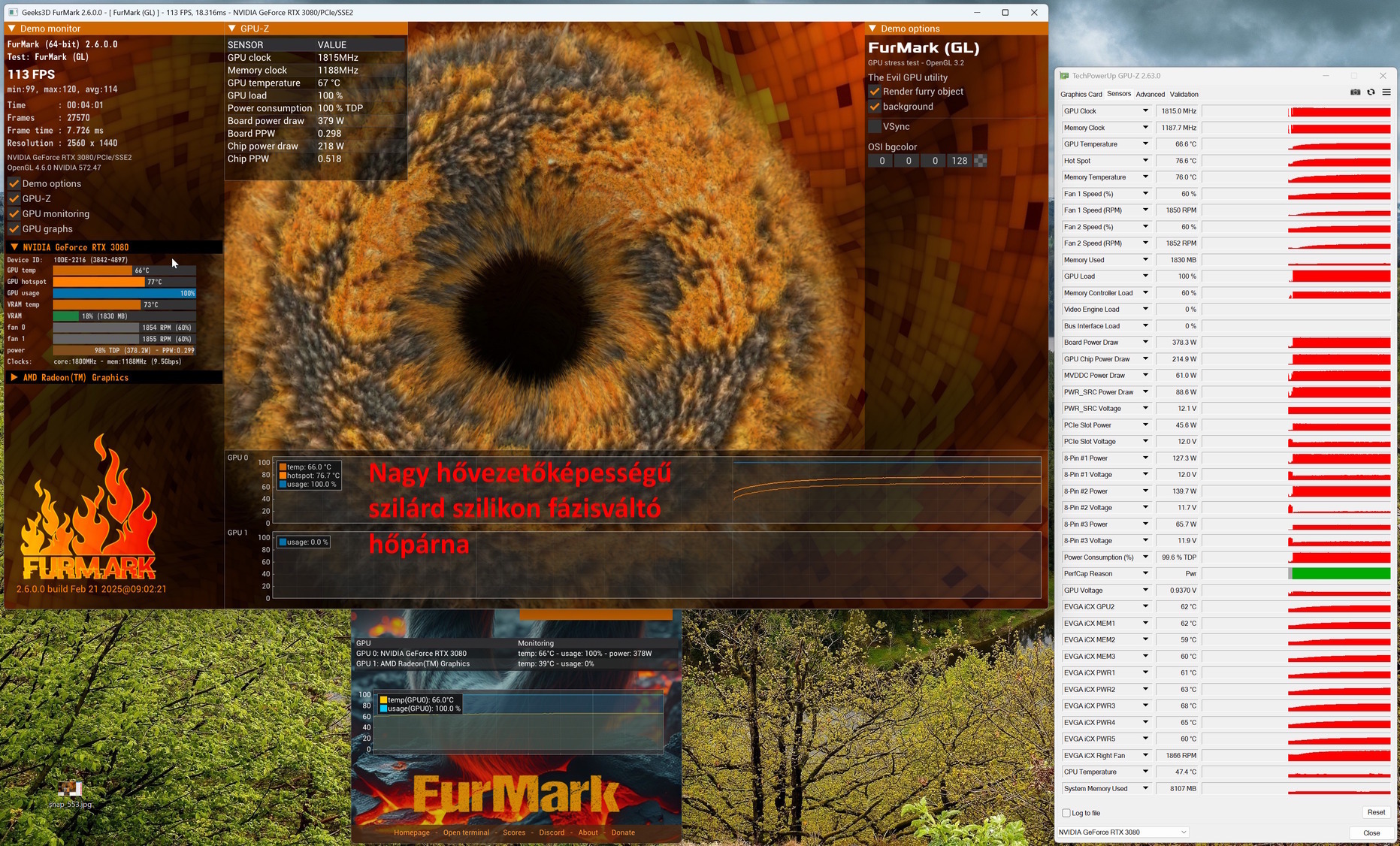Viewport: 1400px width, 846px height.
Task: Open the Fan 1 Speed (RPM) sensor dropdown
Action: pos(1145,210)
